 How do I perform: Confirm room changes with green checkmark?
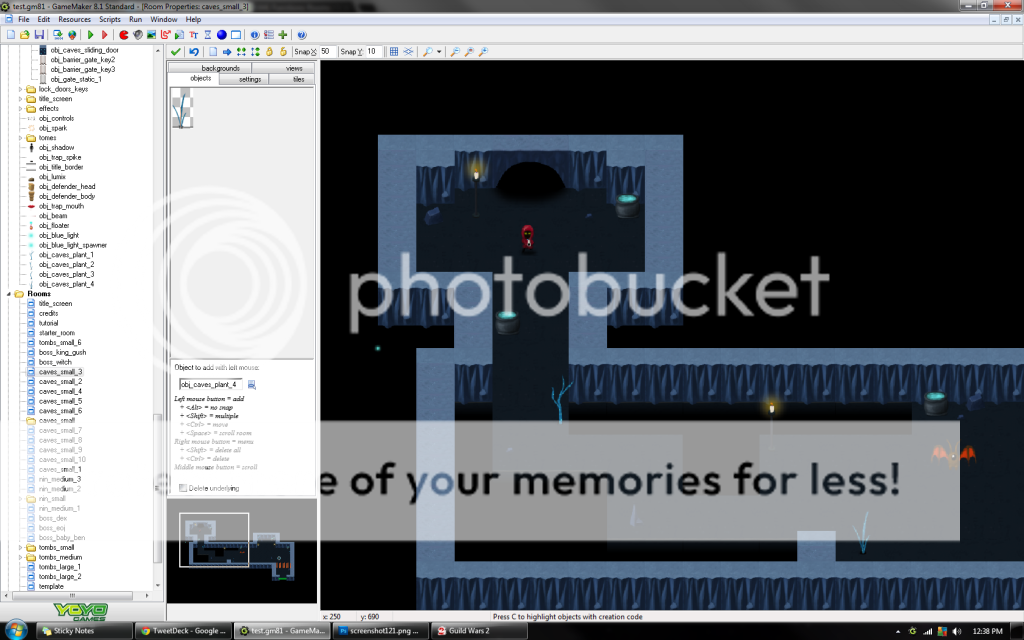pyautogui.click(x=176, y=51)
